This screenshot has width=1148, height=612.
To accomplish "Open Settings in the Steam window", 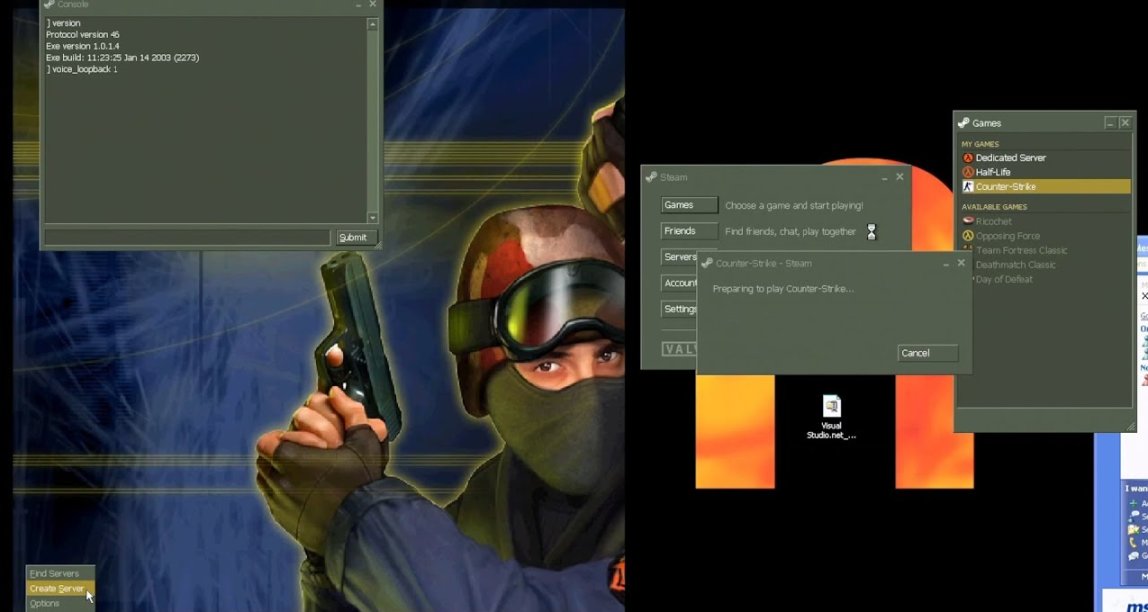I will point(679,309).
